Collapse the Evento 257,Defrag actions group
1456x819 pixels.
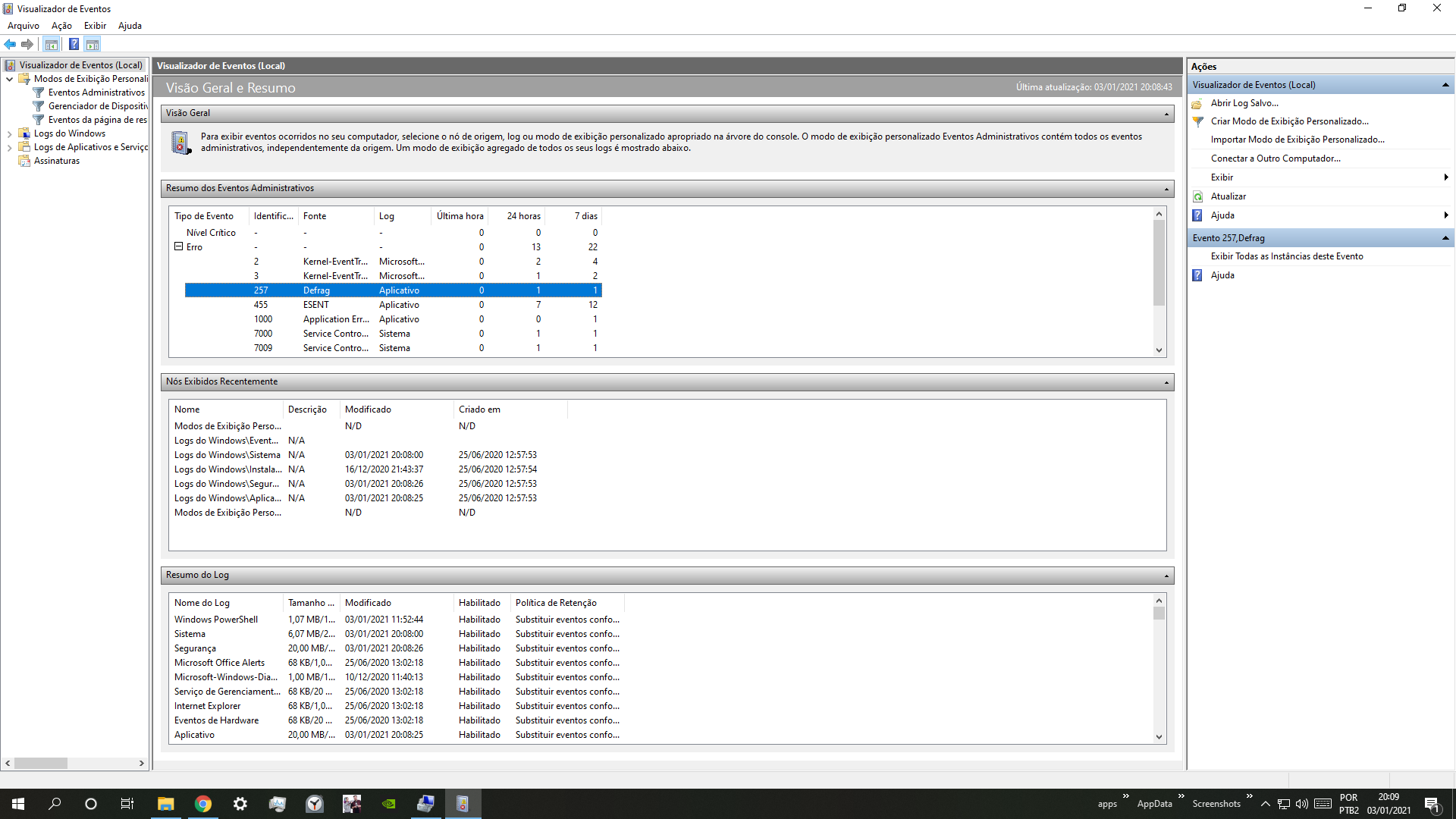pyautogui.click(x=1445, y=238)
